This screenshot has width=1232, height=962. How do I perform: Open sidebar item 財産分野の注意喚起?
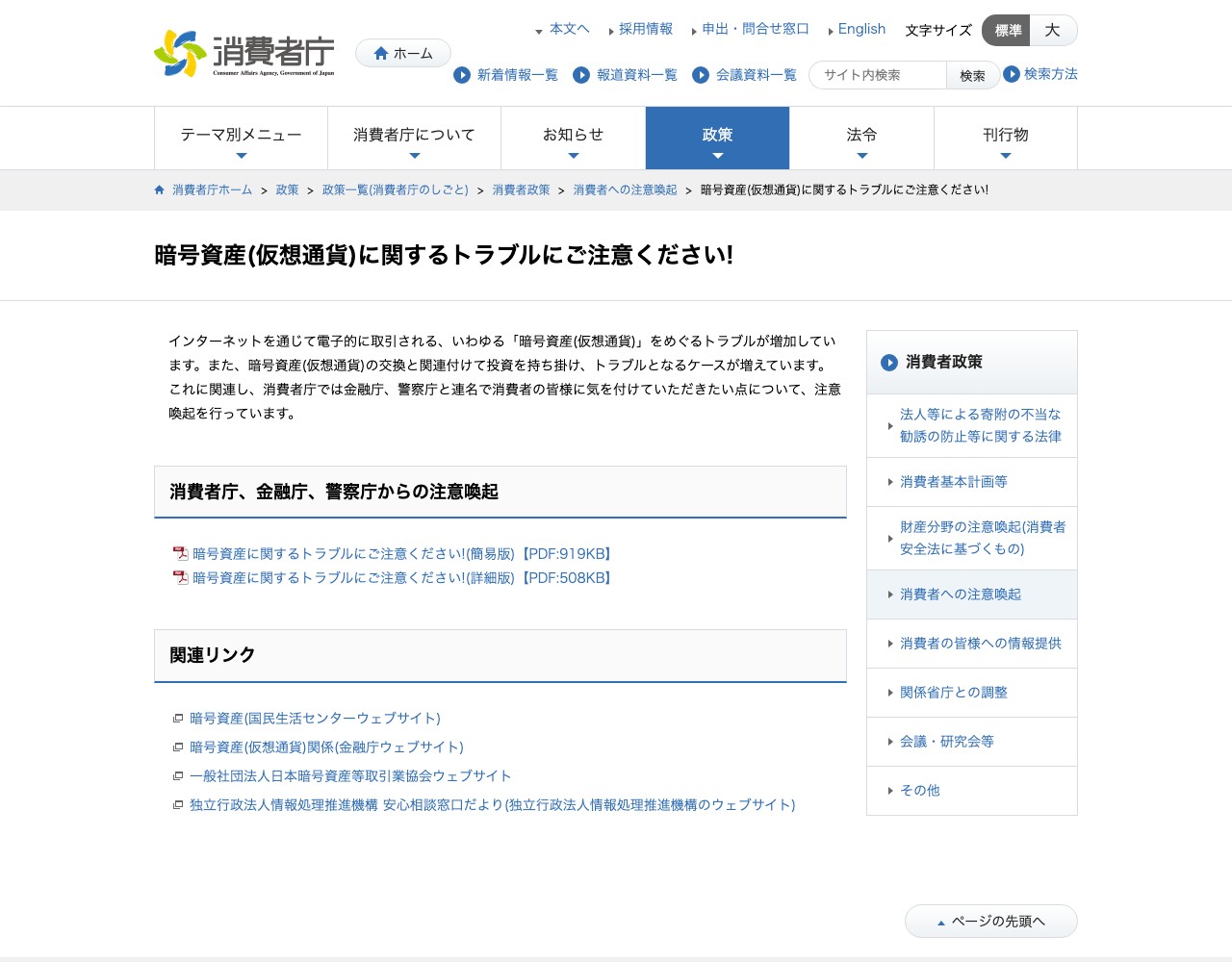[972, 538]
